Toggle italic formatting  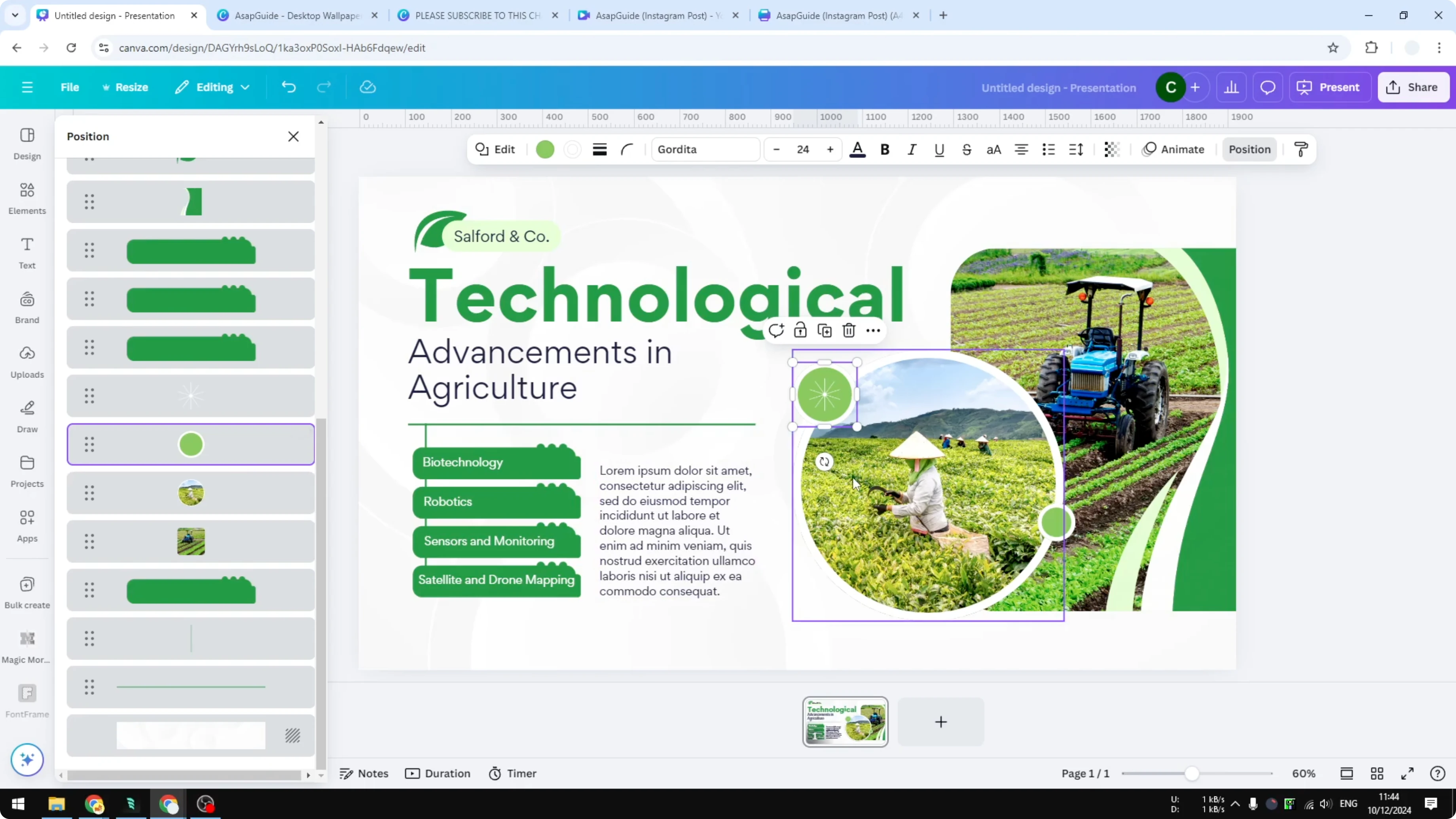[911, 149]
